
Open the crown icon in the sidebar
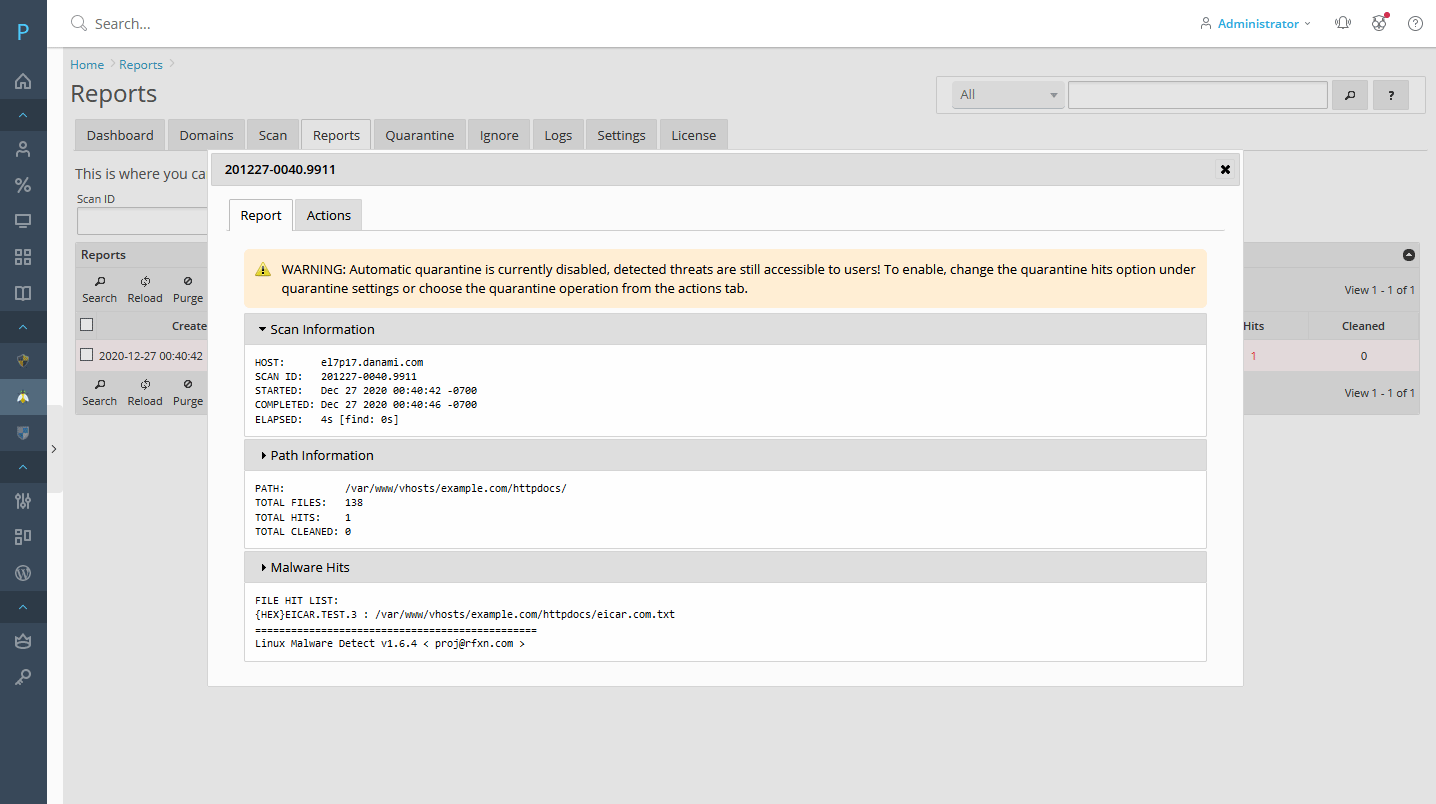click(x=23, y=641)
